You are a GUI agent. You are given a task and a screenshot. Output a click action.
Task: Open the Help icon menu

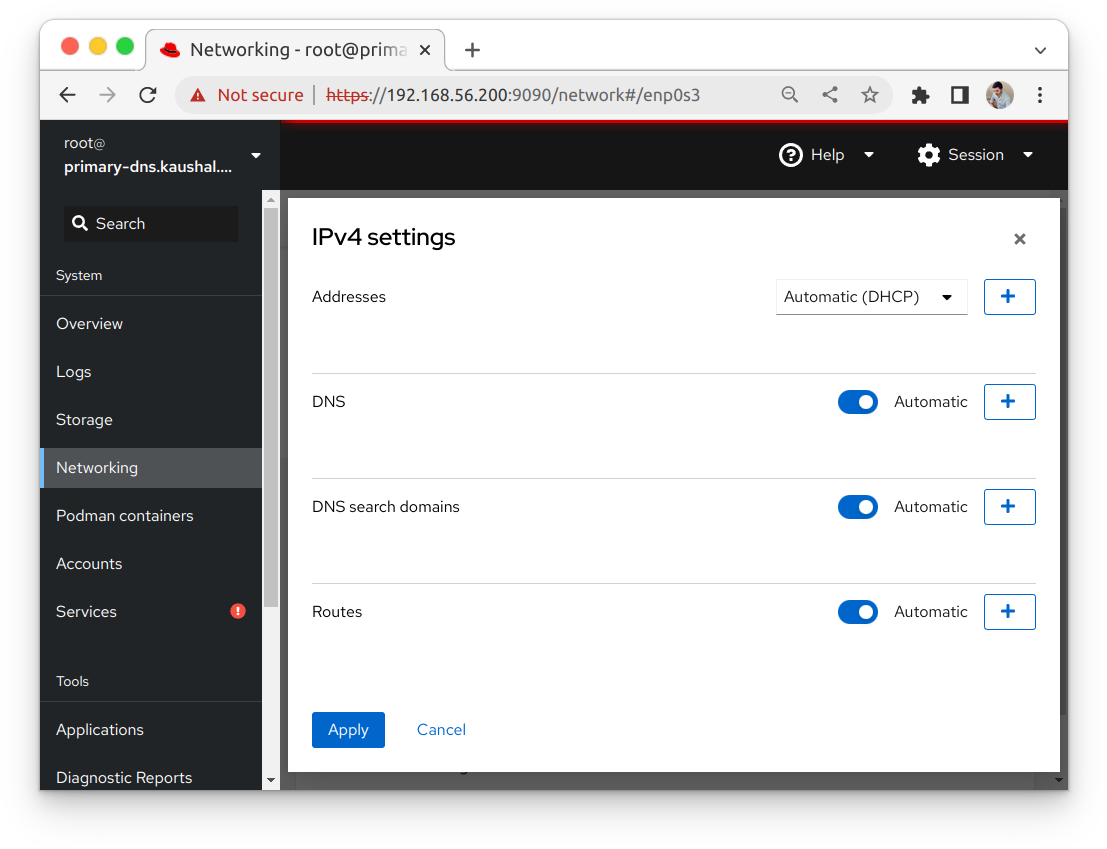tap(789, 154)
